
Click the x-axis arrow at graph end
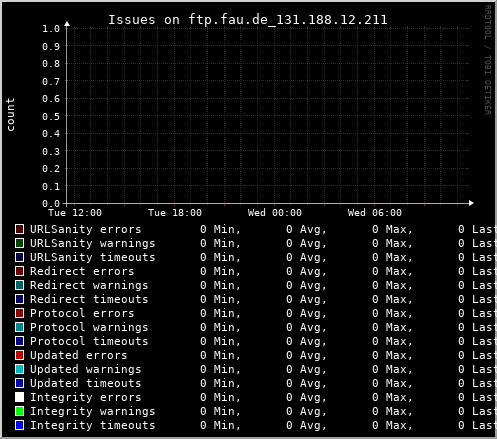pyautogui.click(x=471, y=203)
